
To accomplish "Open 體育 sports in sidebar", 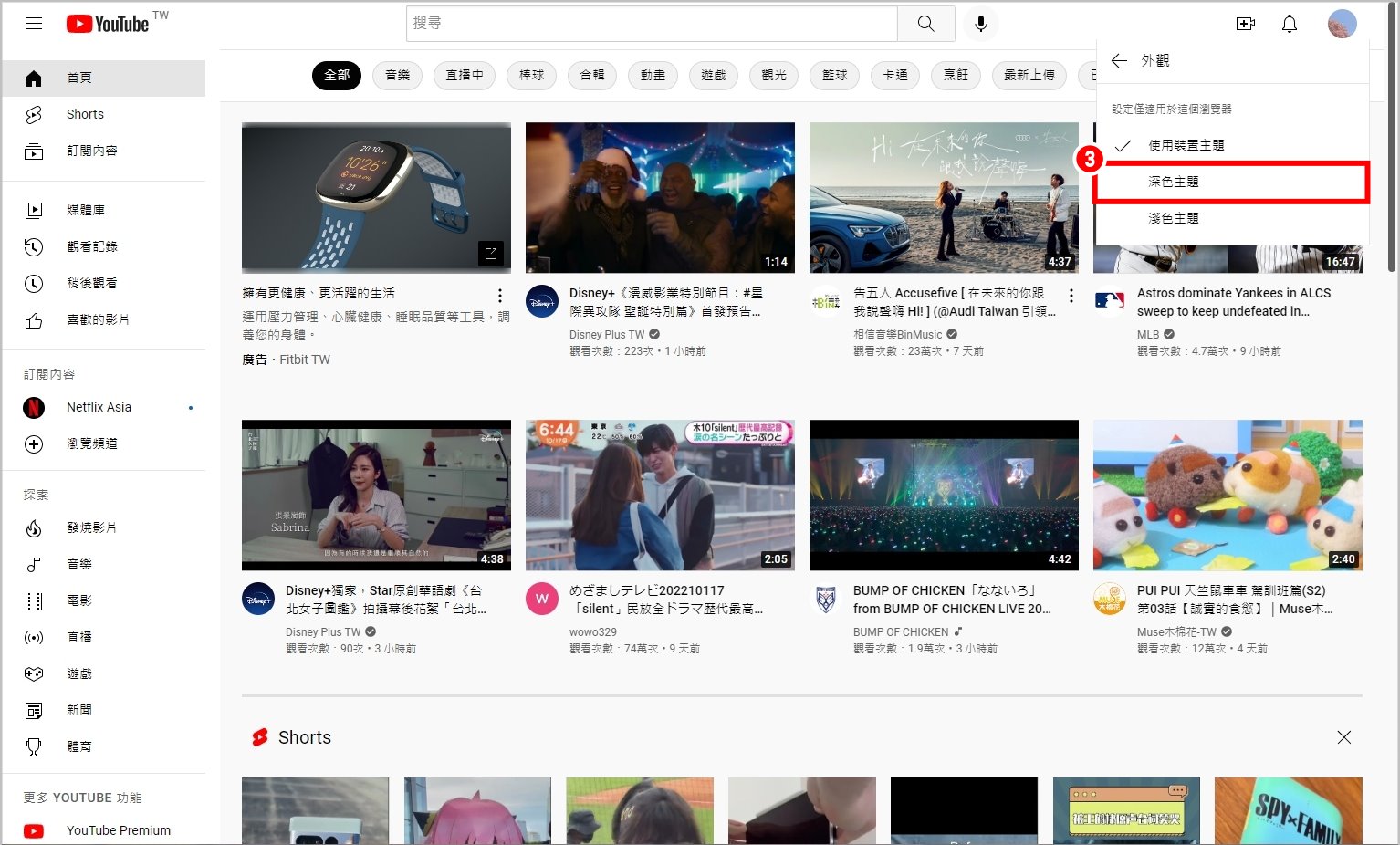I will [103, 746].
